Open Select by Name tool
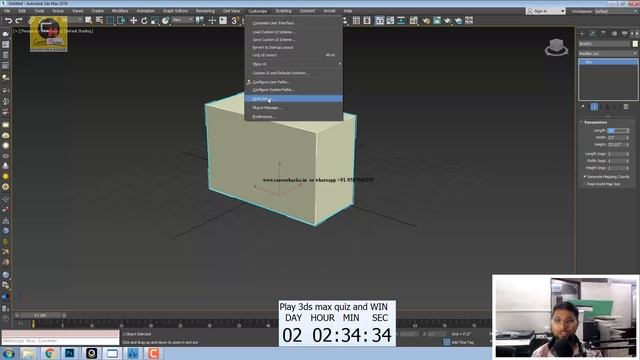The image size is (640, 360). tap(99, 20)
